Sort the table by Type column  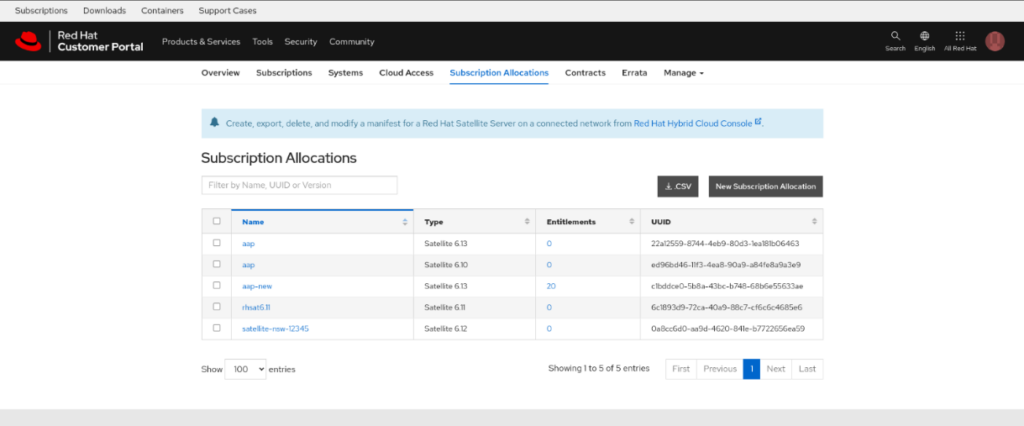(x=475, y=222)
